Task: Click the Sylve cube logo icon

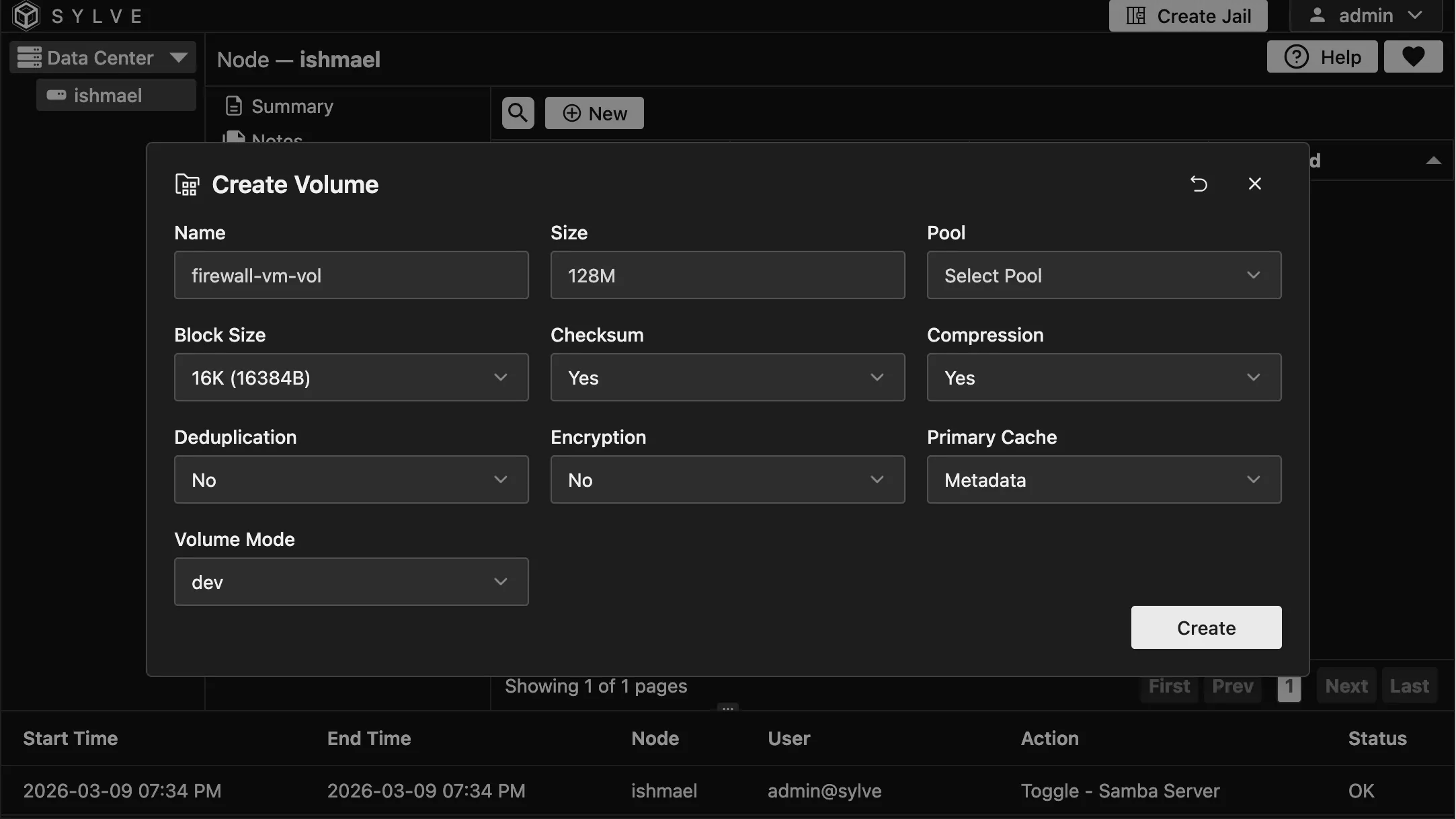Action: tap(26, 15)
